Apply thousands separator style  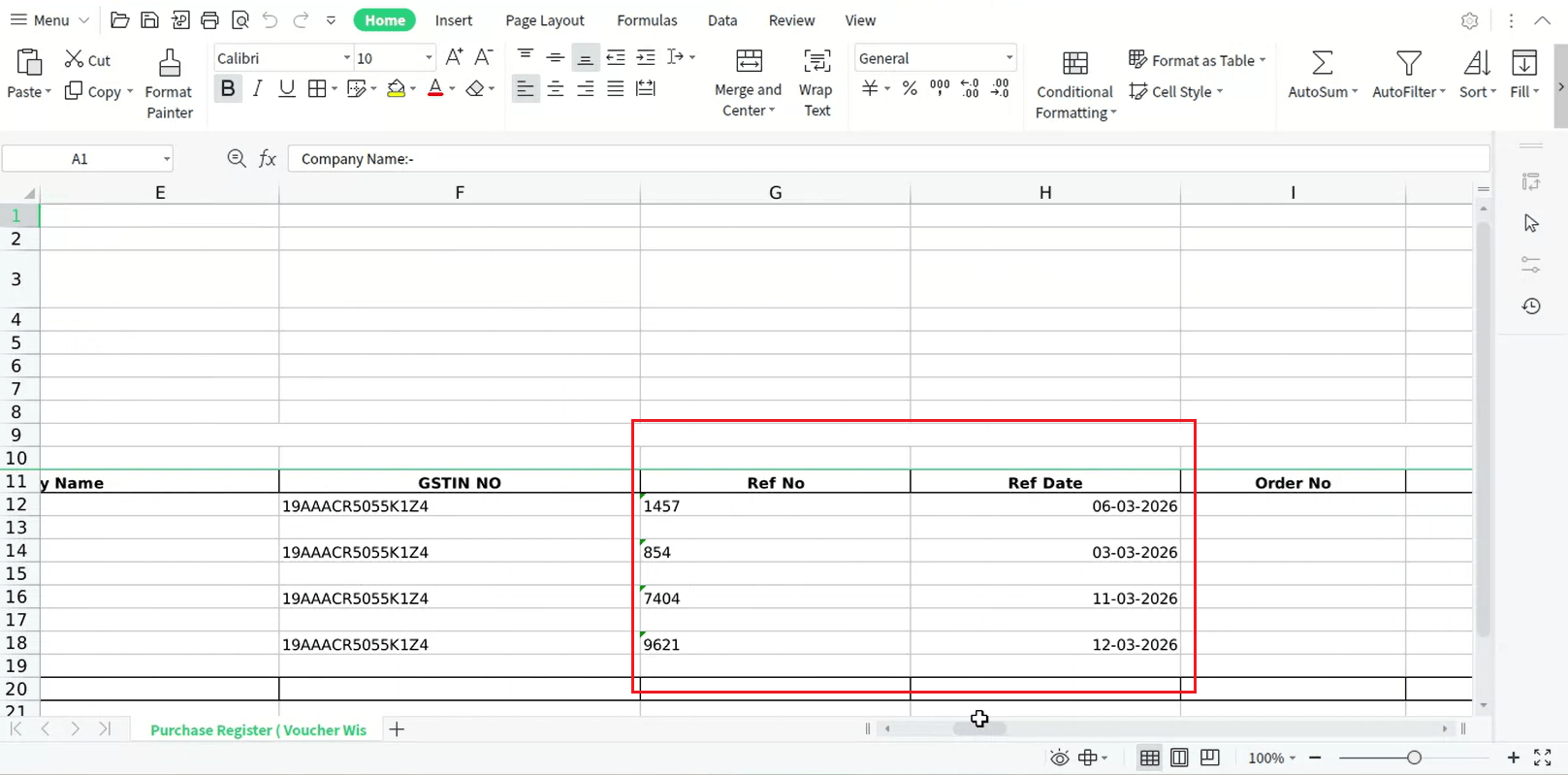pos(940,88)
